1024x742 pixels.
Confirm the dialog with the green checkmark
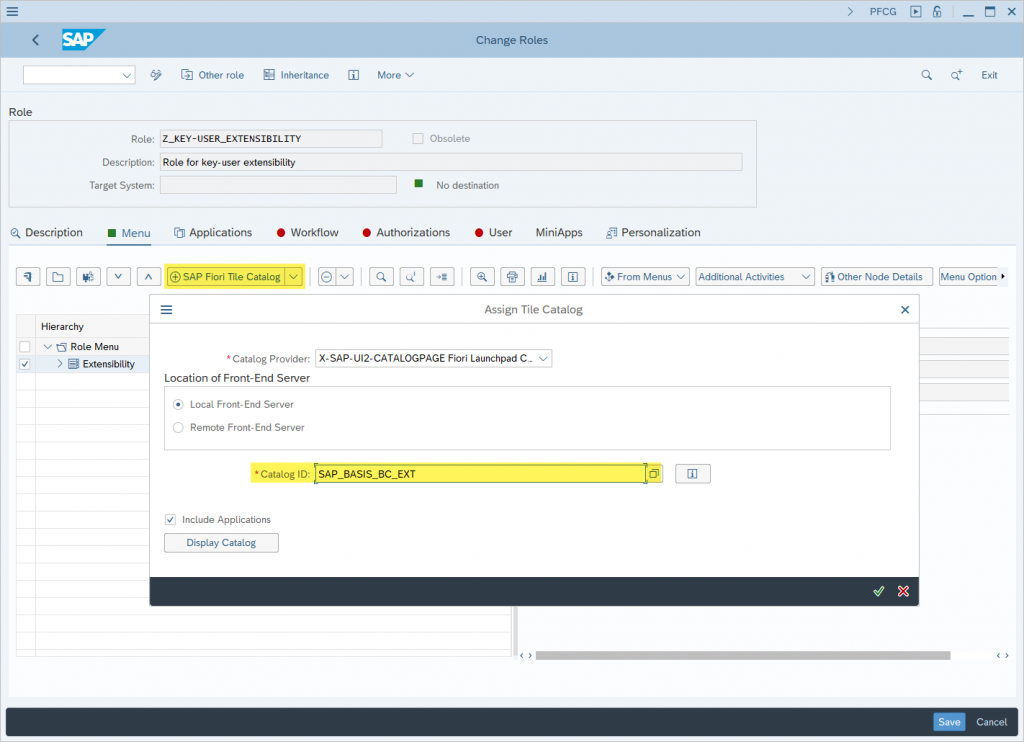click(x=878, y=591)
